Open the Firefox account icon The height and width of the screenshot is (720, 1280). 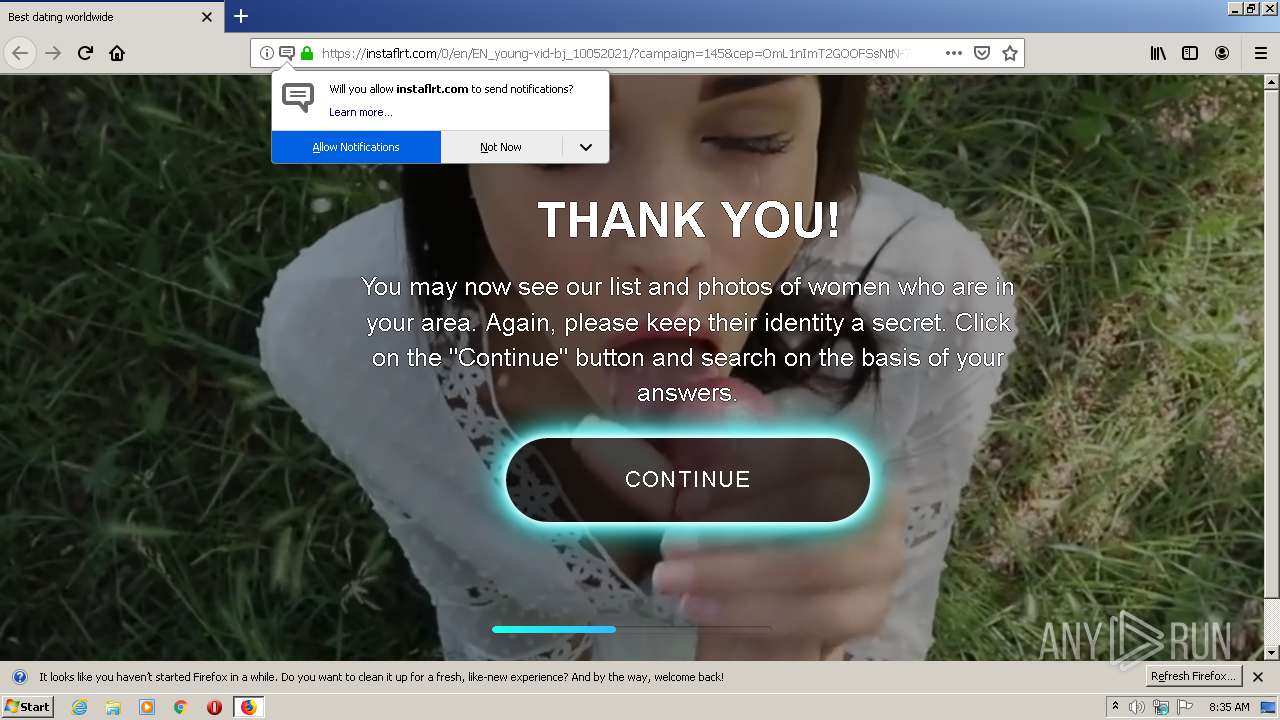click(x=1222, y=53)
